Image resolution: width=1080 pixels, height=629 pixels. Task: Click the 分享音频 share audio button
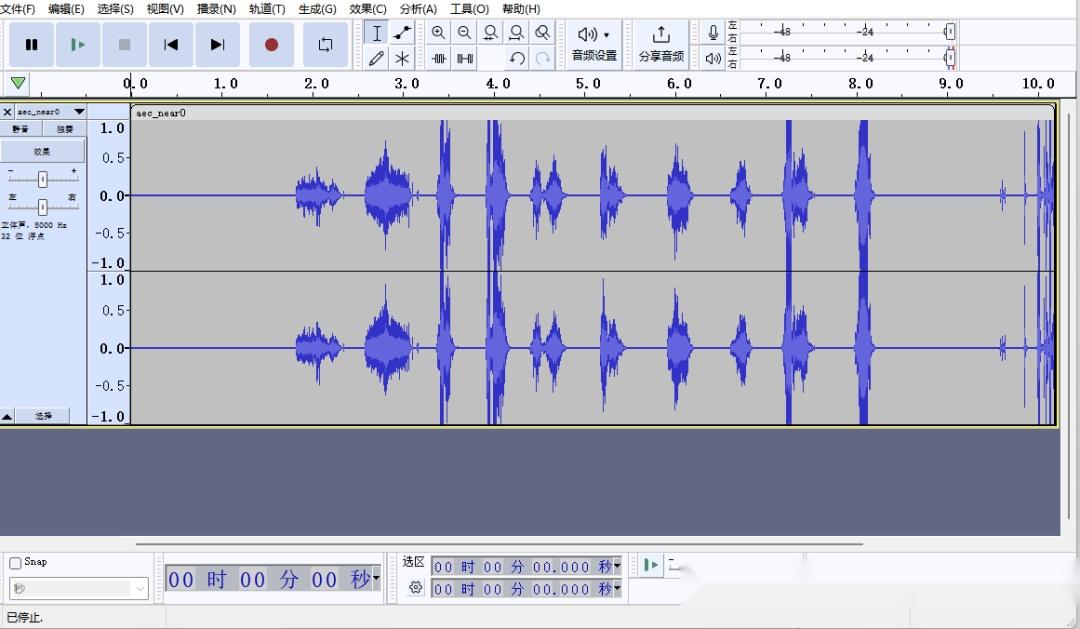(x=661, y=45)
